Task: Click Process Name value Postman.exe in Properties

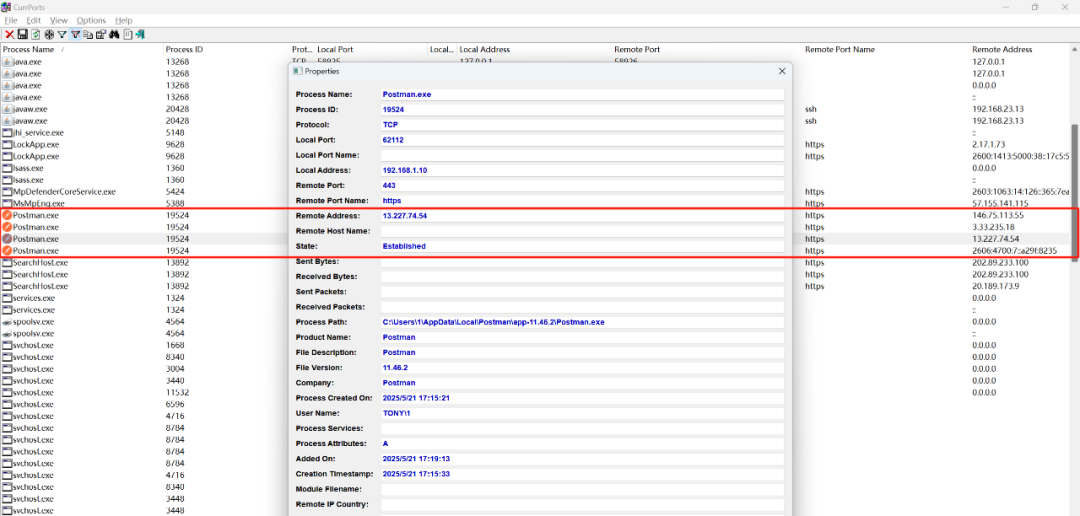Action: pos(406,94)
